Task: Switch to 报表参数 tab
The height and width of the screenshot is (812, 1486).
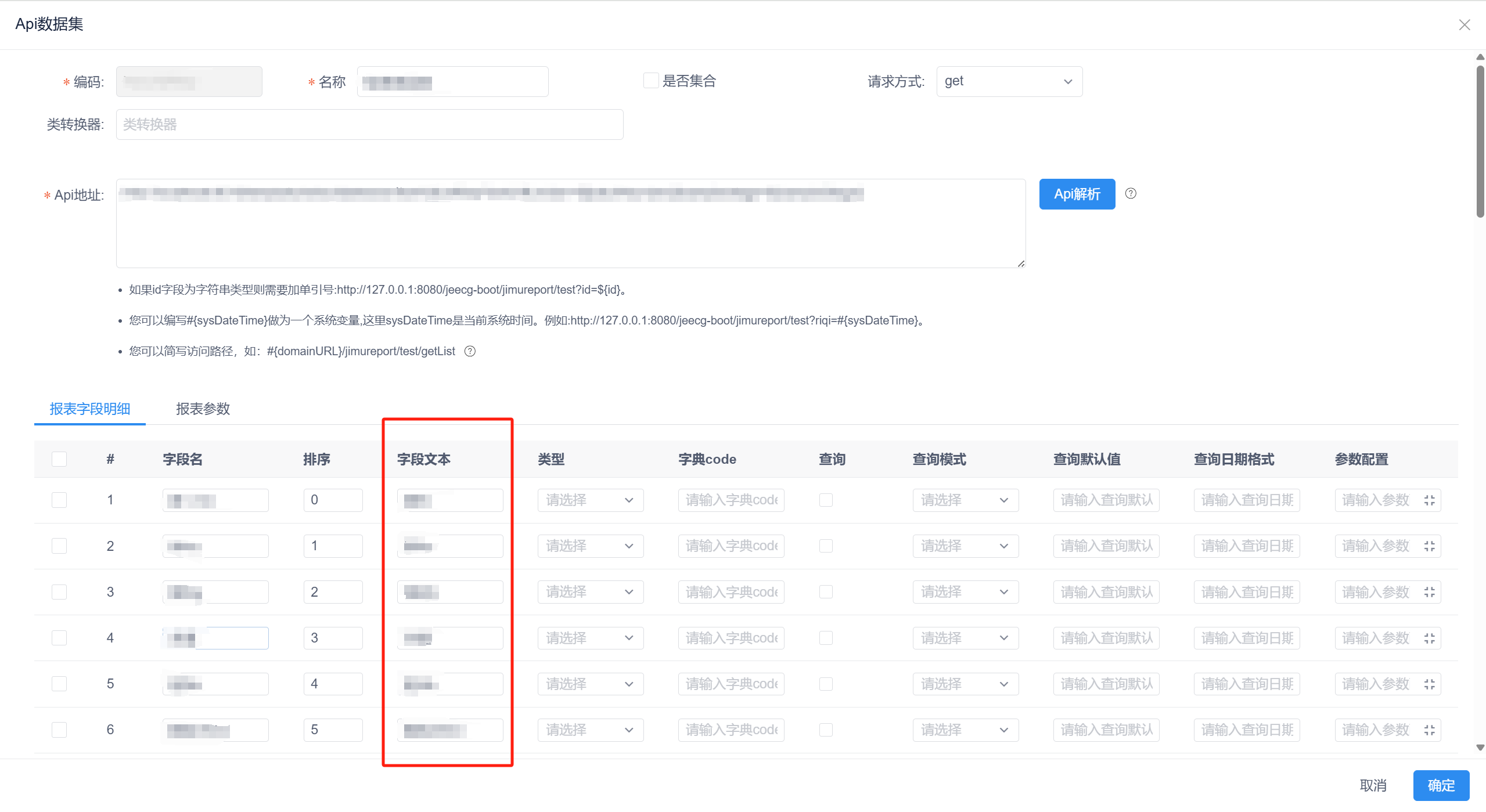Action: [203, 409]
